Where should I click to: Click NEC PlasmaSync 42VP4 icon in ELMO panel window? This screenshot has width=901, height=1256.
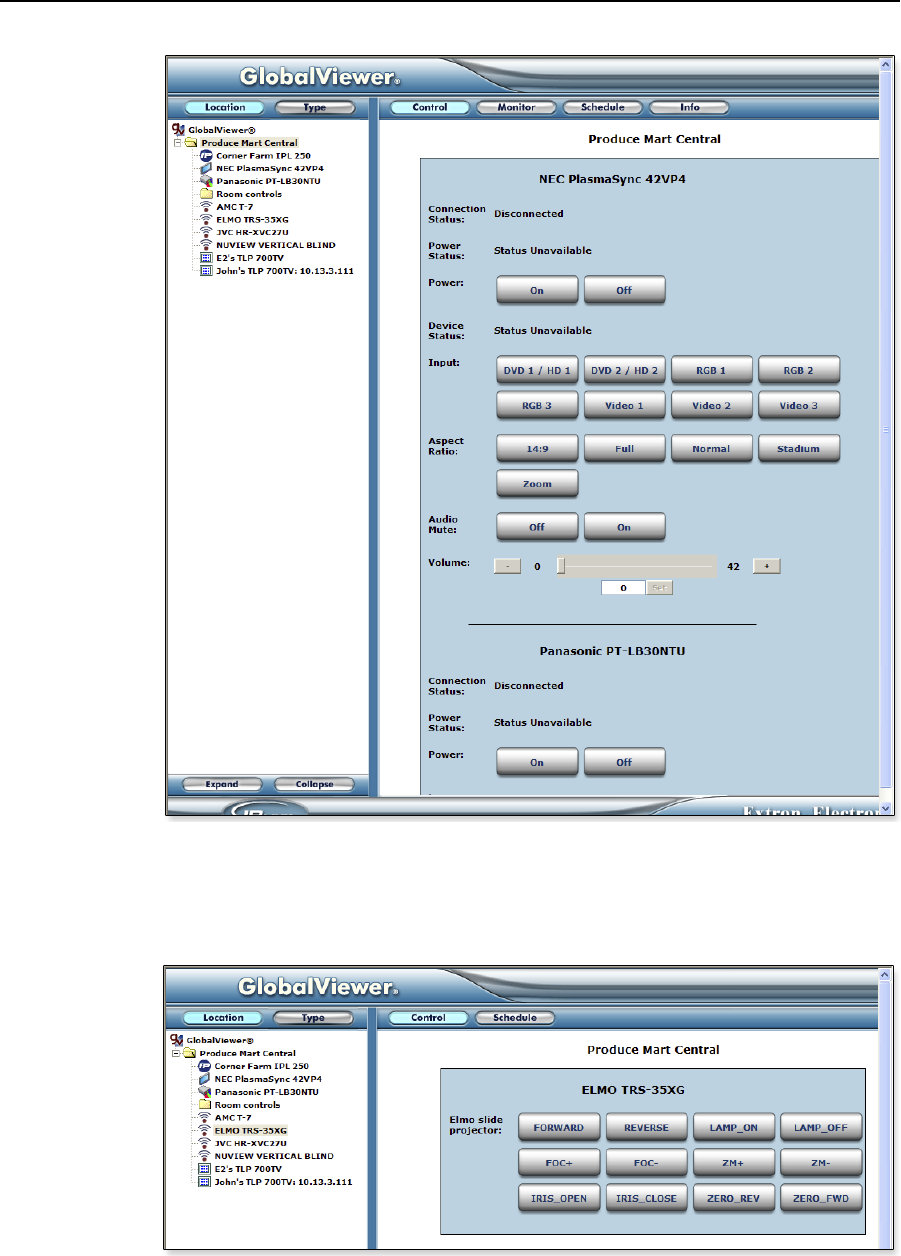pos(204,1079)
